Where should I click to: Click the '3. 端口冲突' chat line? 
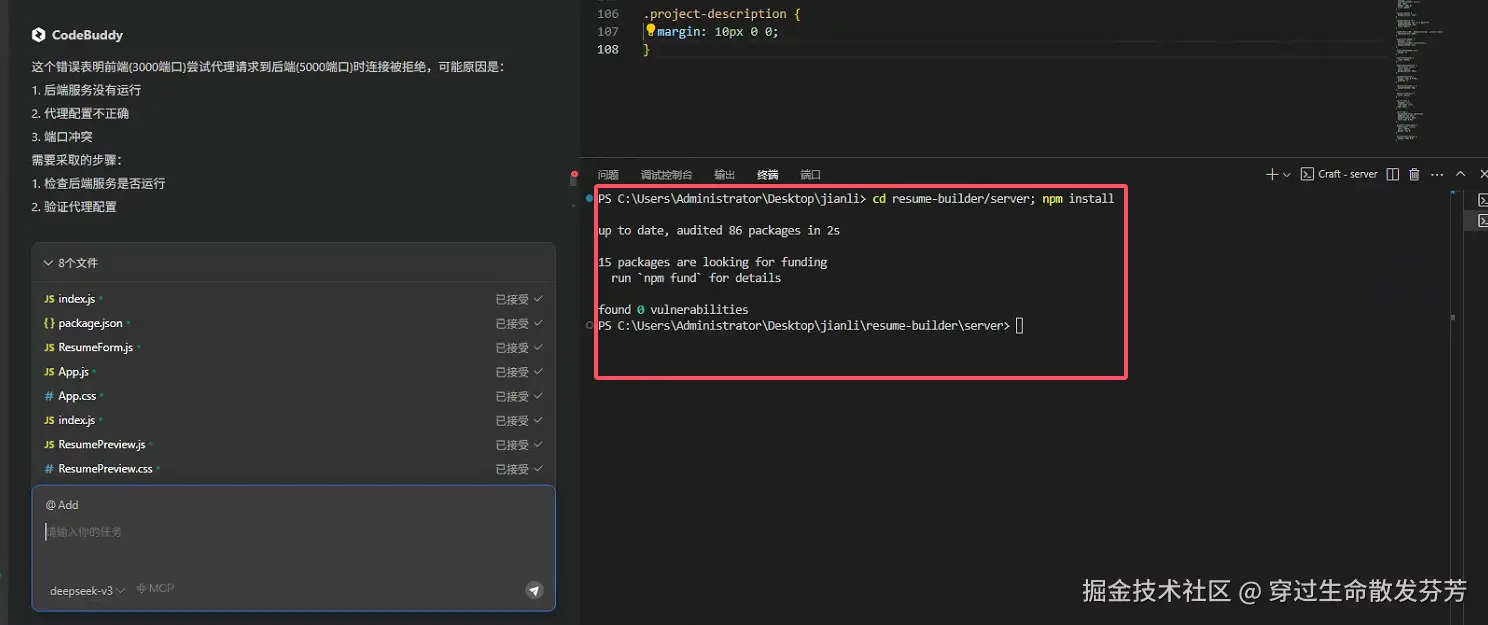pos(62,137)
